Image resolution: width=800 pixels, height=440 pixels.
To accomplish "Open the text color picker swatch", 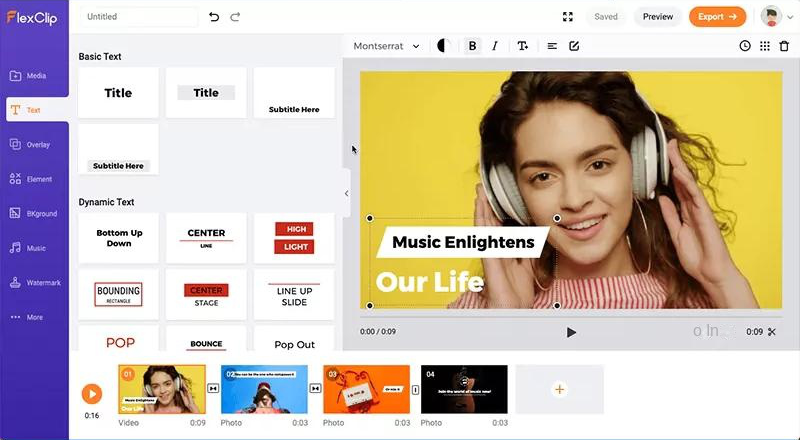I will [444, 46].
